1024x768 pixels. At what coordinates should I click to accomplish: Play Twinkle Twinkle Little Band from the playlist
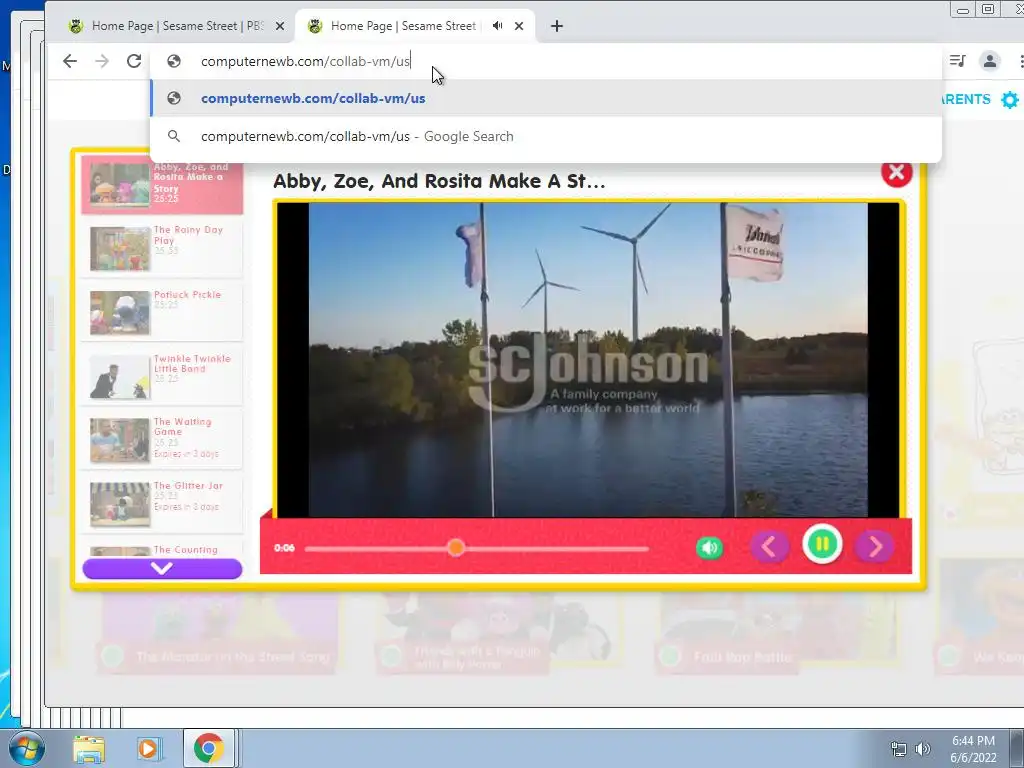[x=162, y=376]
